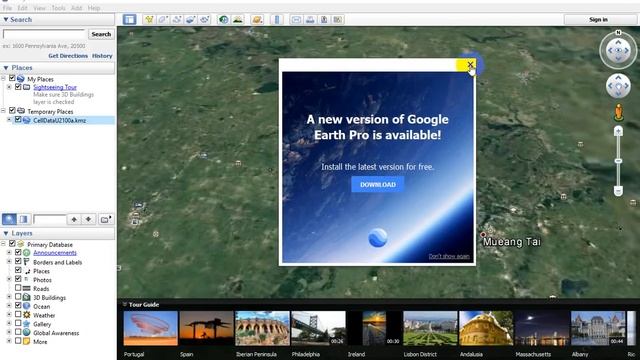This screenshot has height=360, width=640.
Task: Click the Places panel search icon
Action: [9, 219]
